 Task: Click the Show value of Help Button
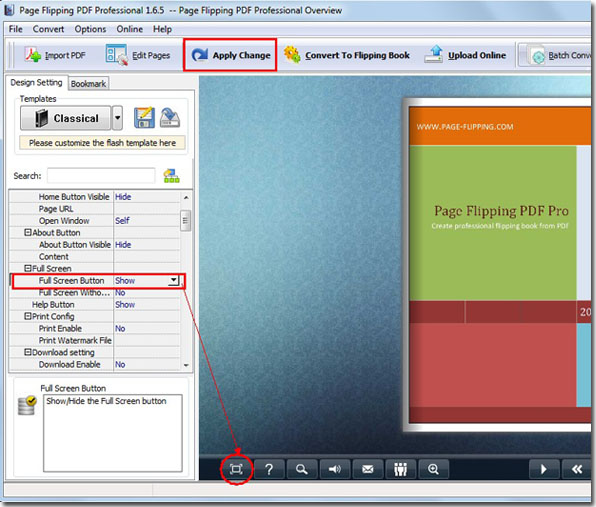[125, 305]
